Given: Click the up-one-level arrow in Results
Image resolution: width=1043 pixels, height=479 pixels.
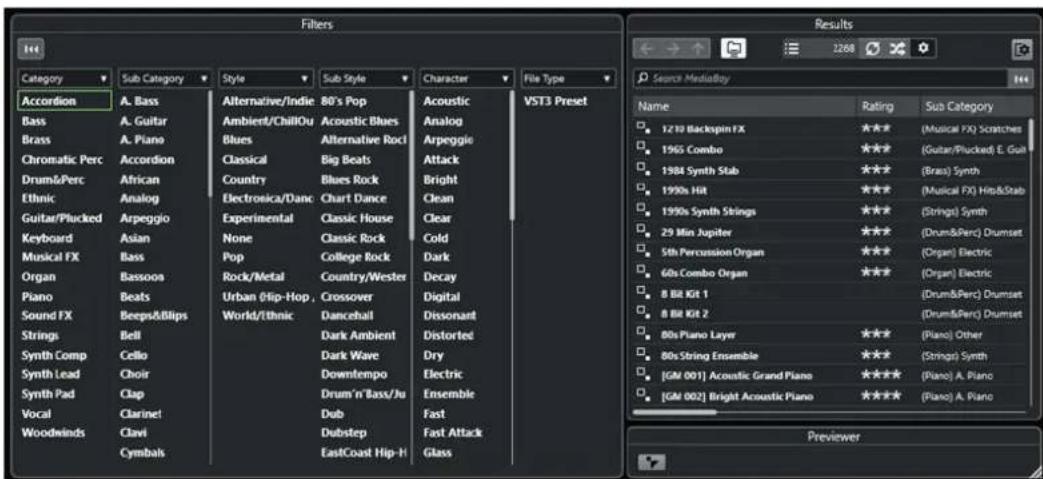Looking at the screenshot, I should pos(696,49).
